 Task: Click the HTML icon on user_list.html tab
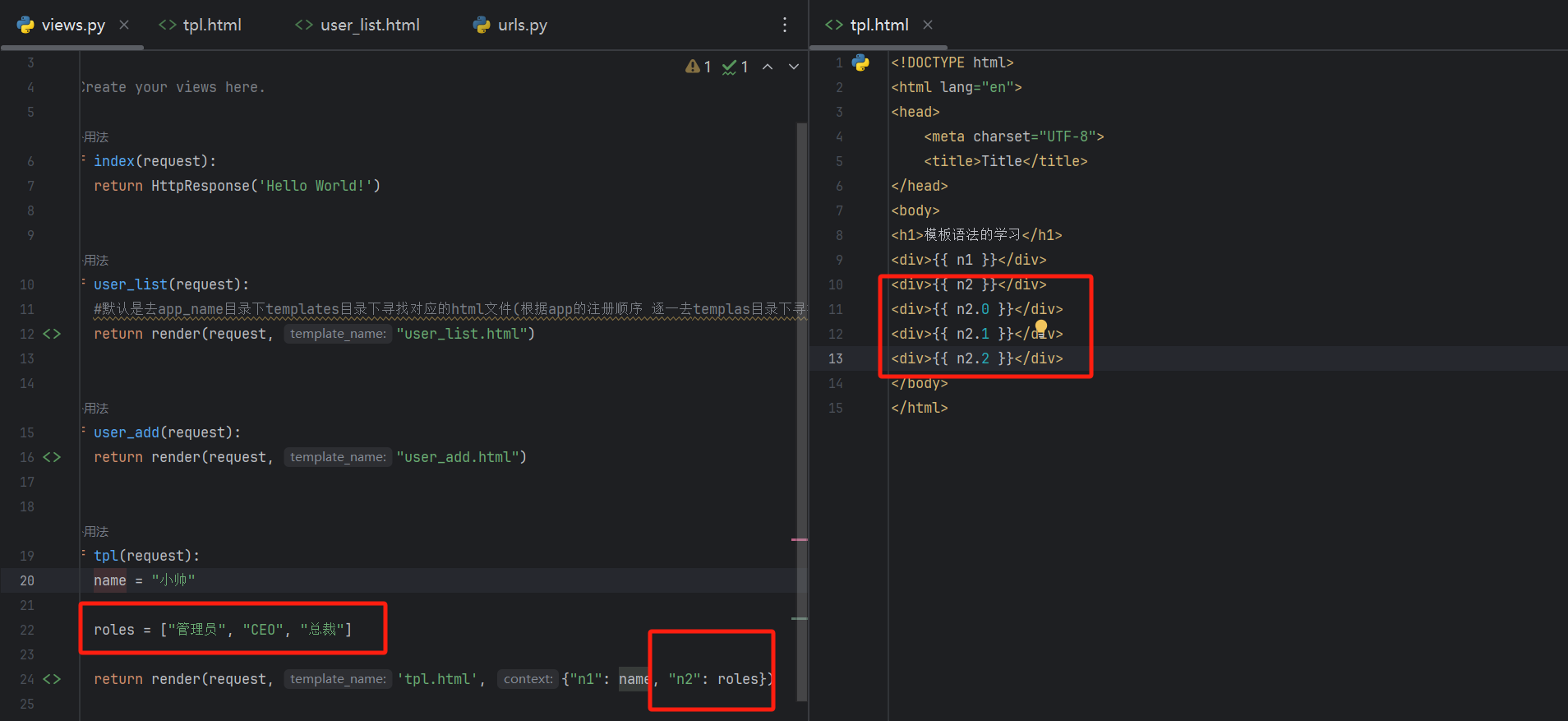(x=304, y=25)
